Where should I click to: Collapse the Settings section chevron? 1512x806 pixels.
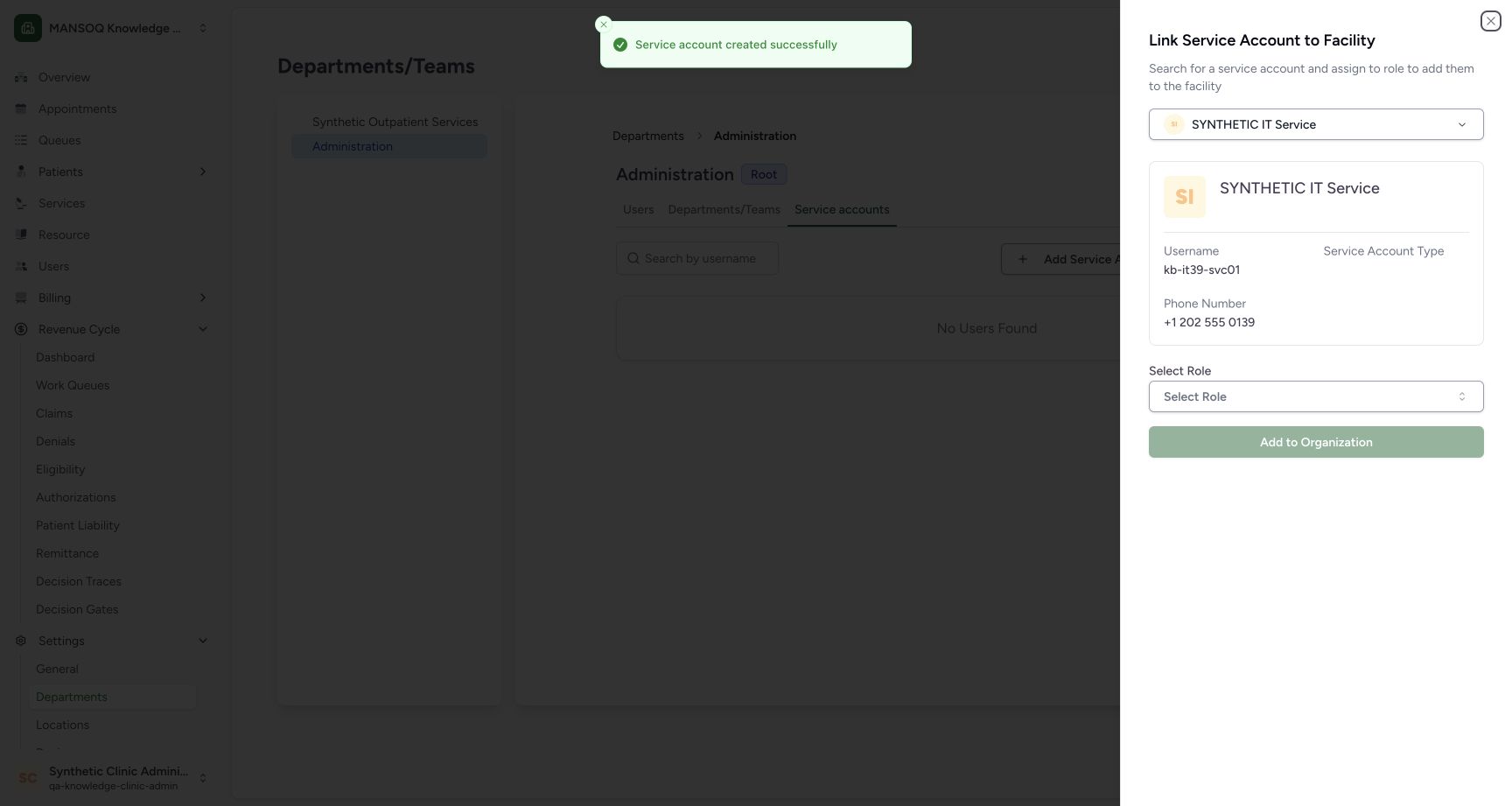(203, 641)
